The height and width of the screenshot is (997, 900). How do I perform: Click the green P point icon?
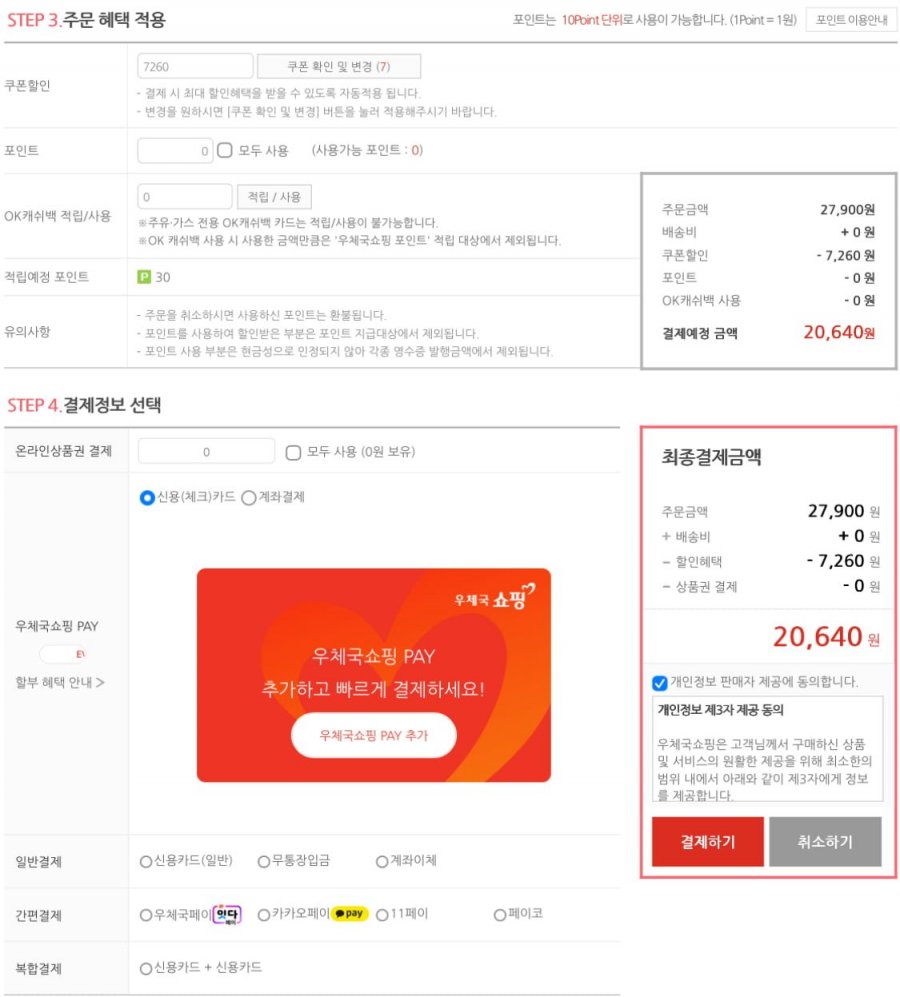(144, 277)
